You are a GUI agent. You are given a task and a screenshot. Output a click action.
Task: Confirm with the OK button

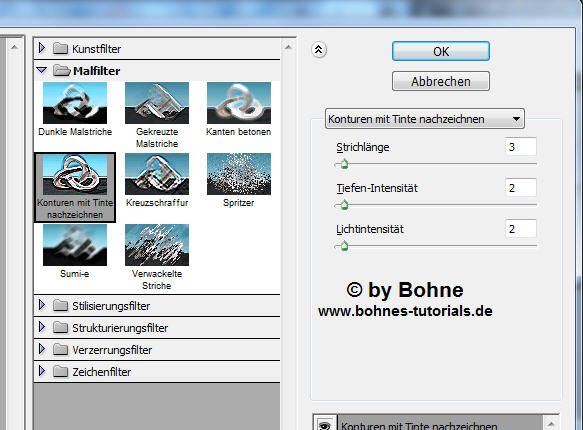coord(441,51)
